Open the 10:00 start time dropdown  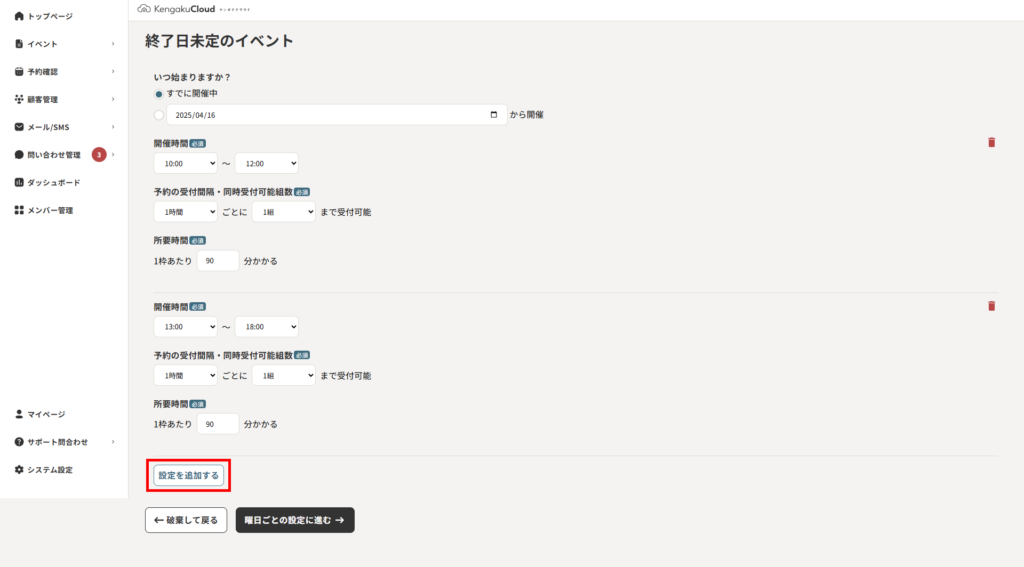tap(185, 163)
